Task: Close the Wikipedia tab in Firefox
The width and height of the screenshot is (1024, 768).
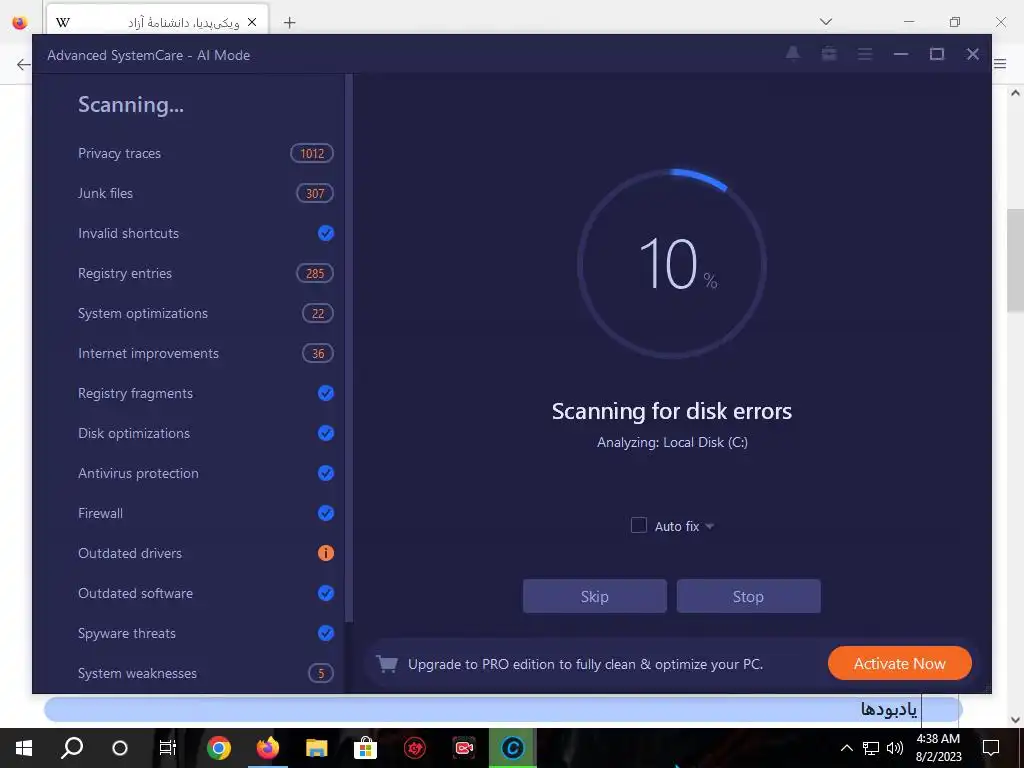Action: coord(252,22)
